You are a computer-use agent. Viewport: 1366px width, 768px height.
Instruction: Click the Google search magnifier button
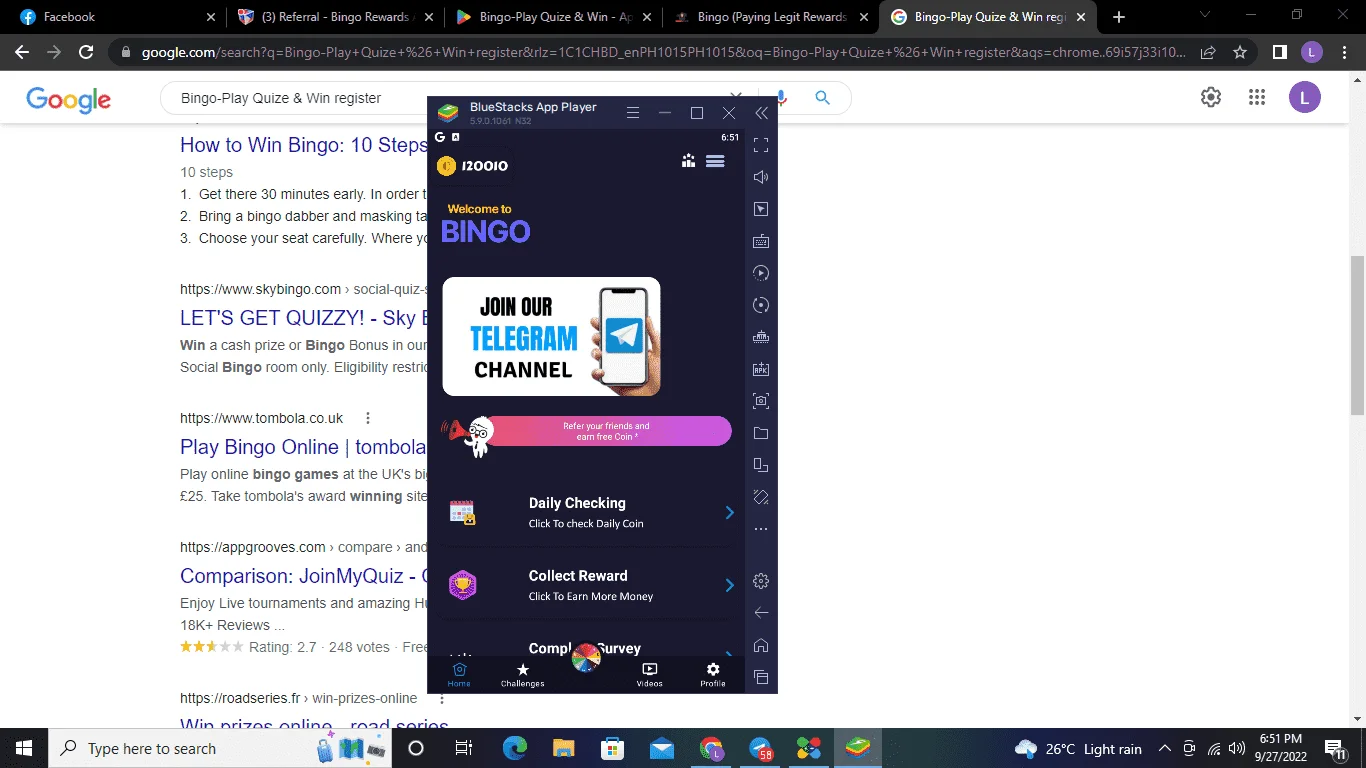point(822,98)
